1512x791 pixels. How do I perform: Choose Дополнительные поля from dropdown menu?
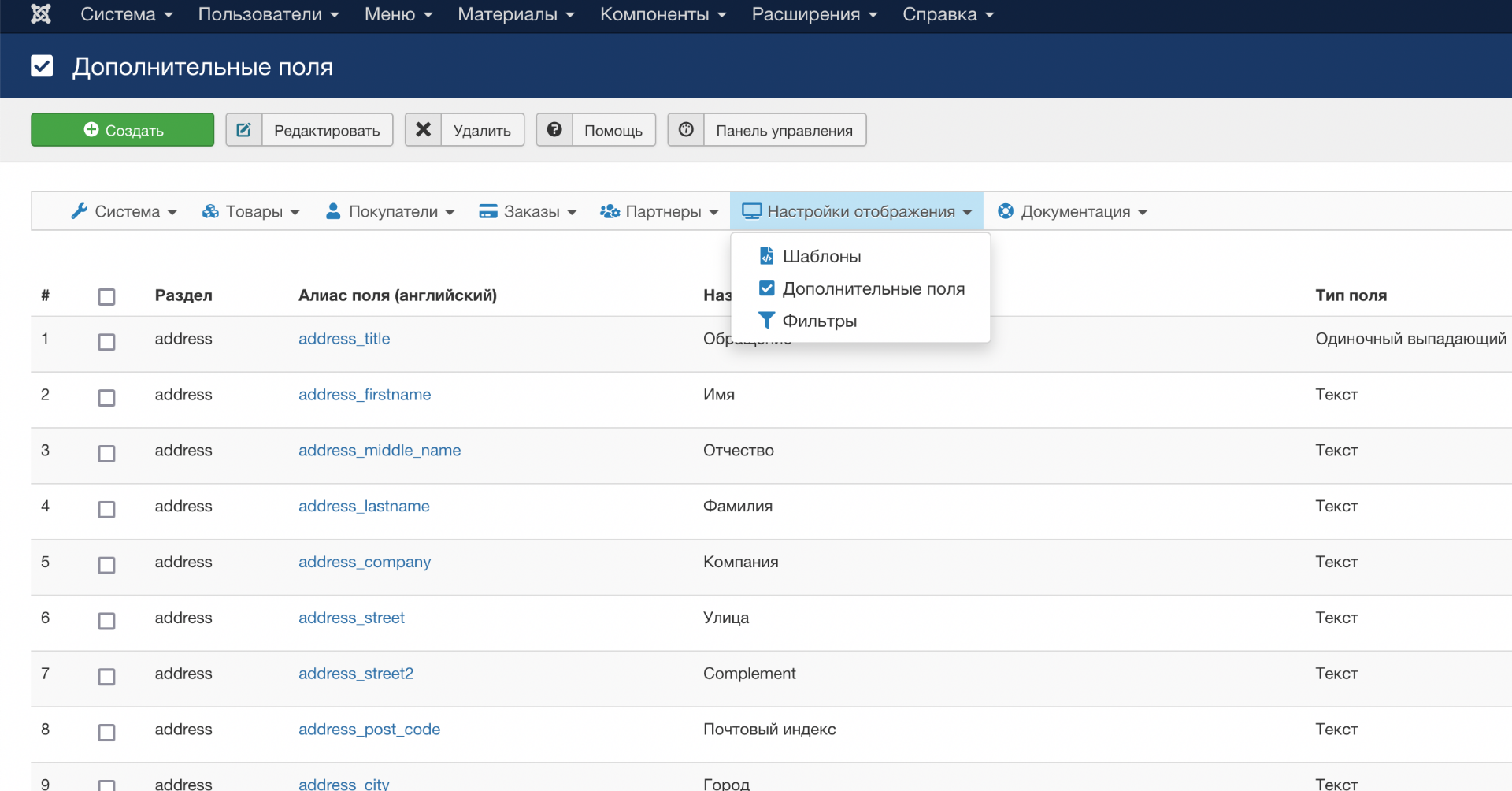point(873,289)
